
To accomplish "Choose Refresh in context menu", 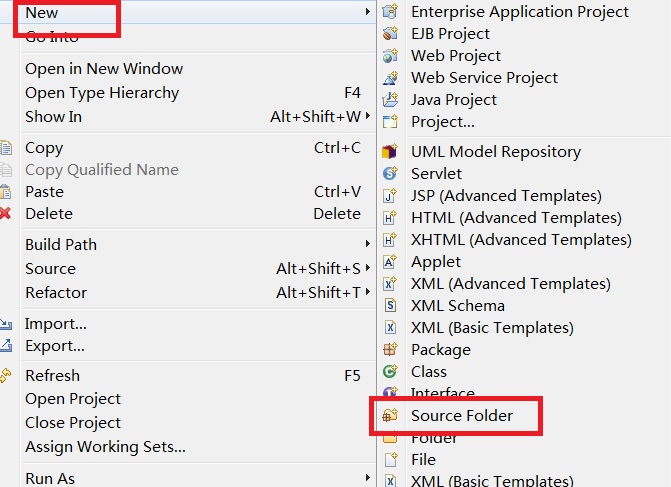I will (52, 376).
